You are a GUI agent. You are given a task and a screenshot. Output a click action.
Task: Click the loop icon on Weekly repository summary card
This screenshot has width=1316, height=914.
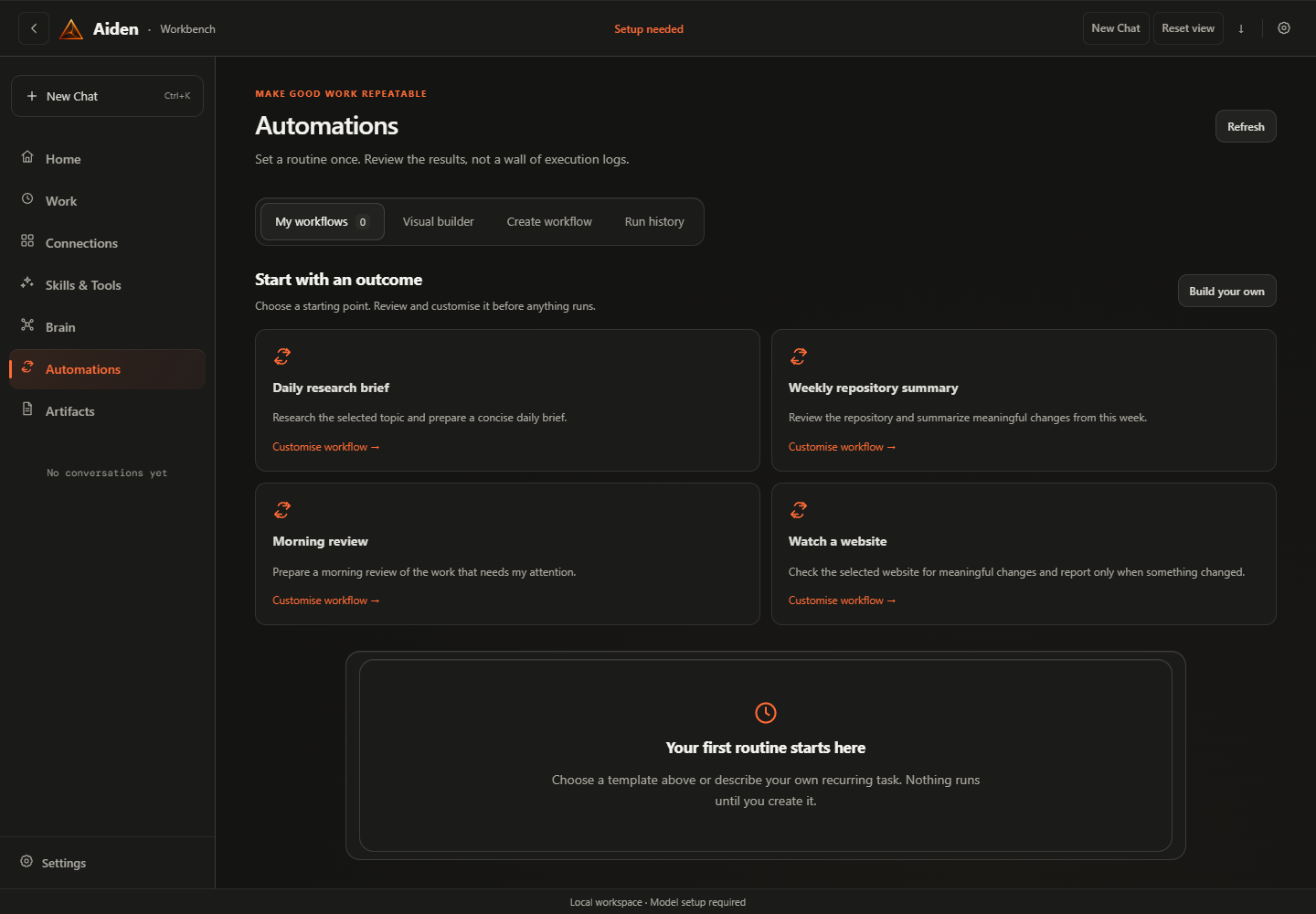tap(799, 356)
